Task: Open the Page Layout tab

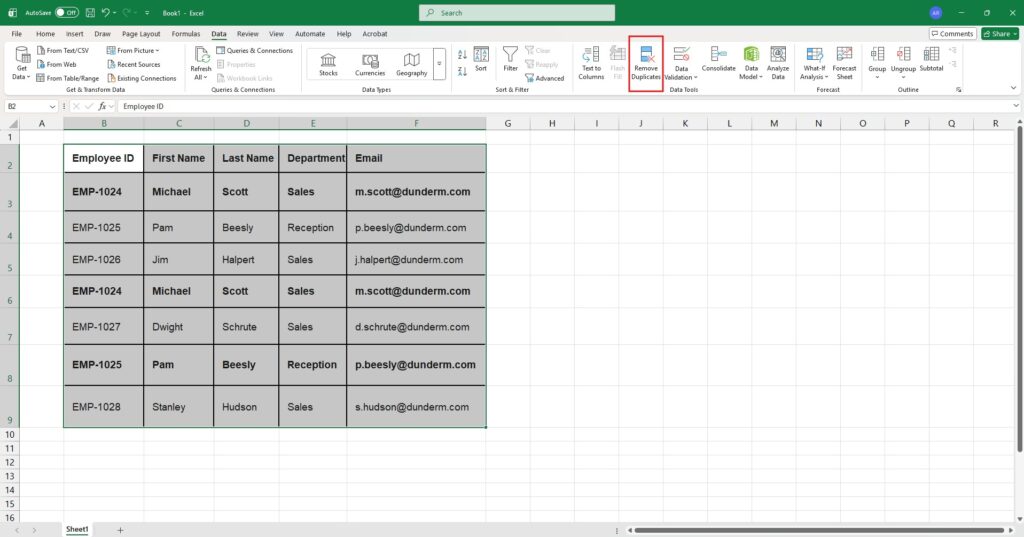Action: pos(141,33)
